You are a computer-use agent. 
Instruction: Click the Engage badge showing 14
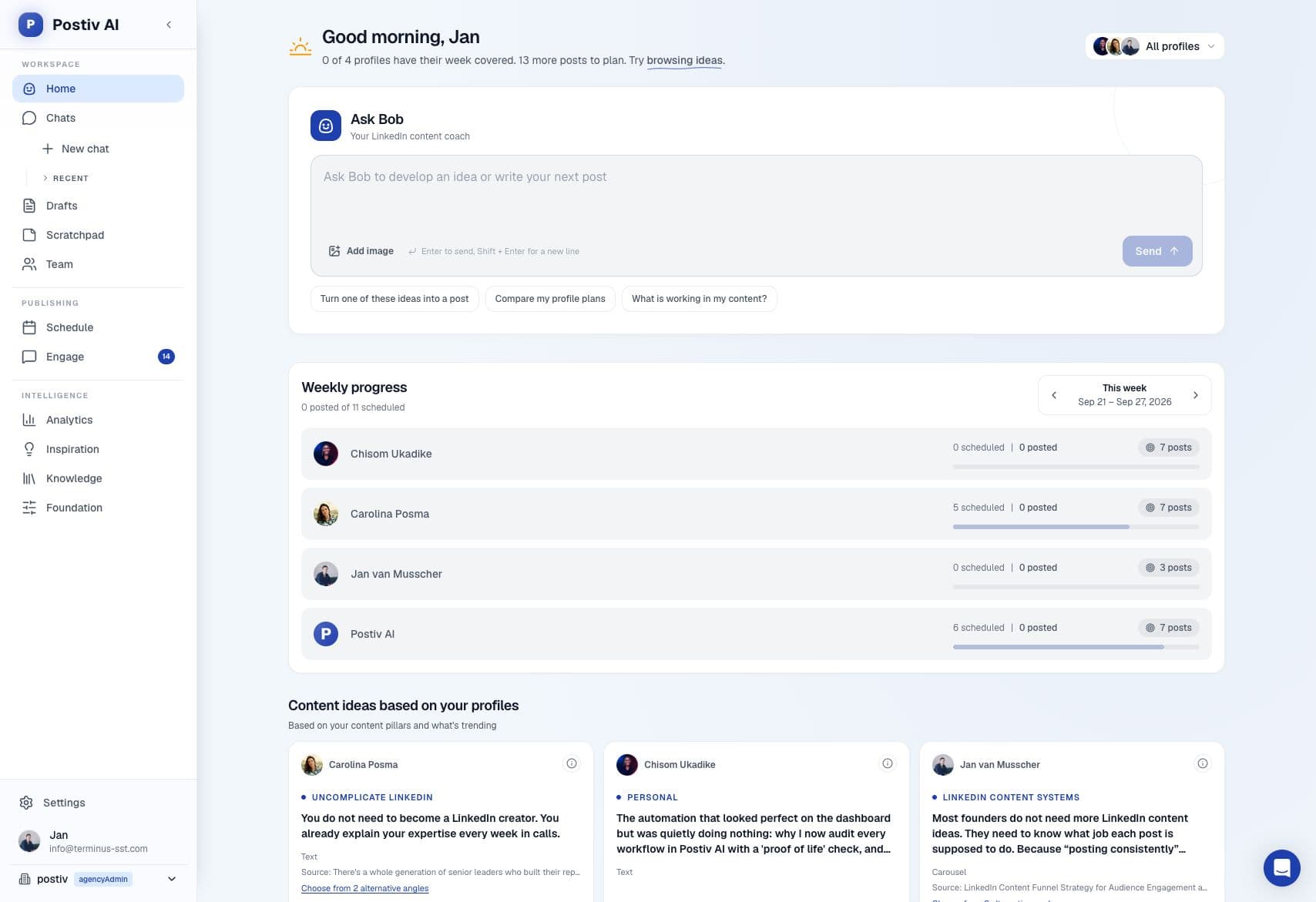(166, 357)
